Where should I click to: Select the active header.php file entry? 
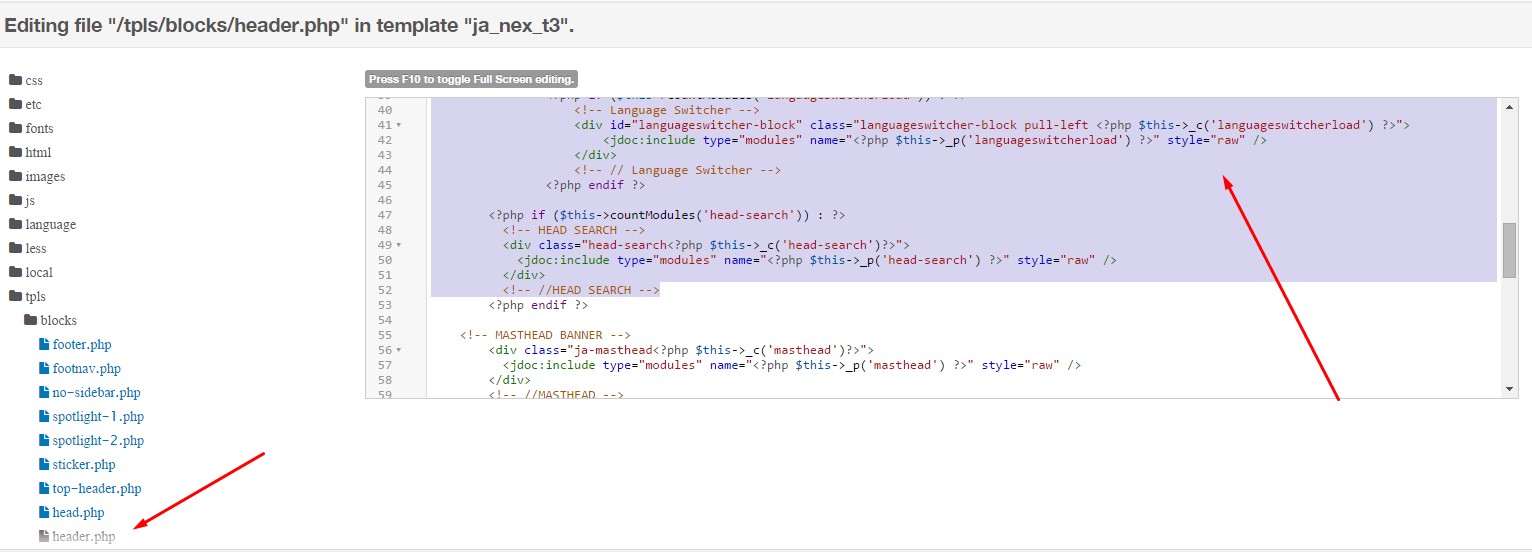click(x=84, y=537)
